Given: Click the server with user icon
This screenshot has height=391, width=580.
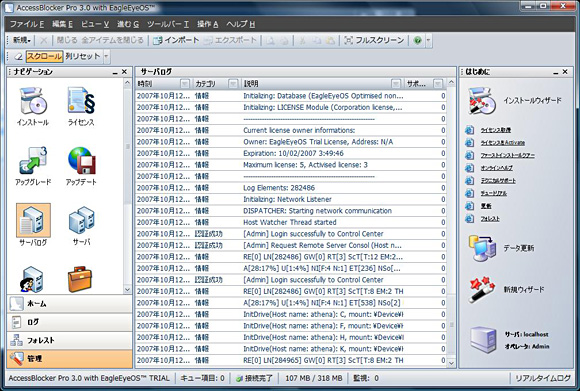Looking at the screenshot, I should coord(33,280).
